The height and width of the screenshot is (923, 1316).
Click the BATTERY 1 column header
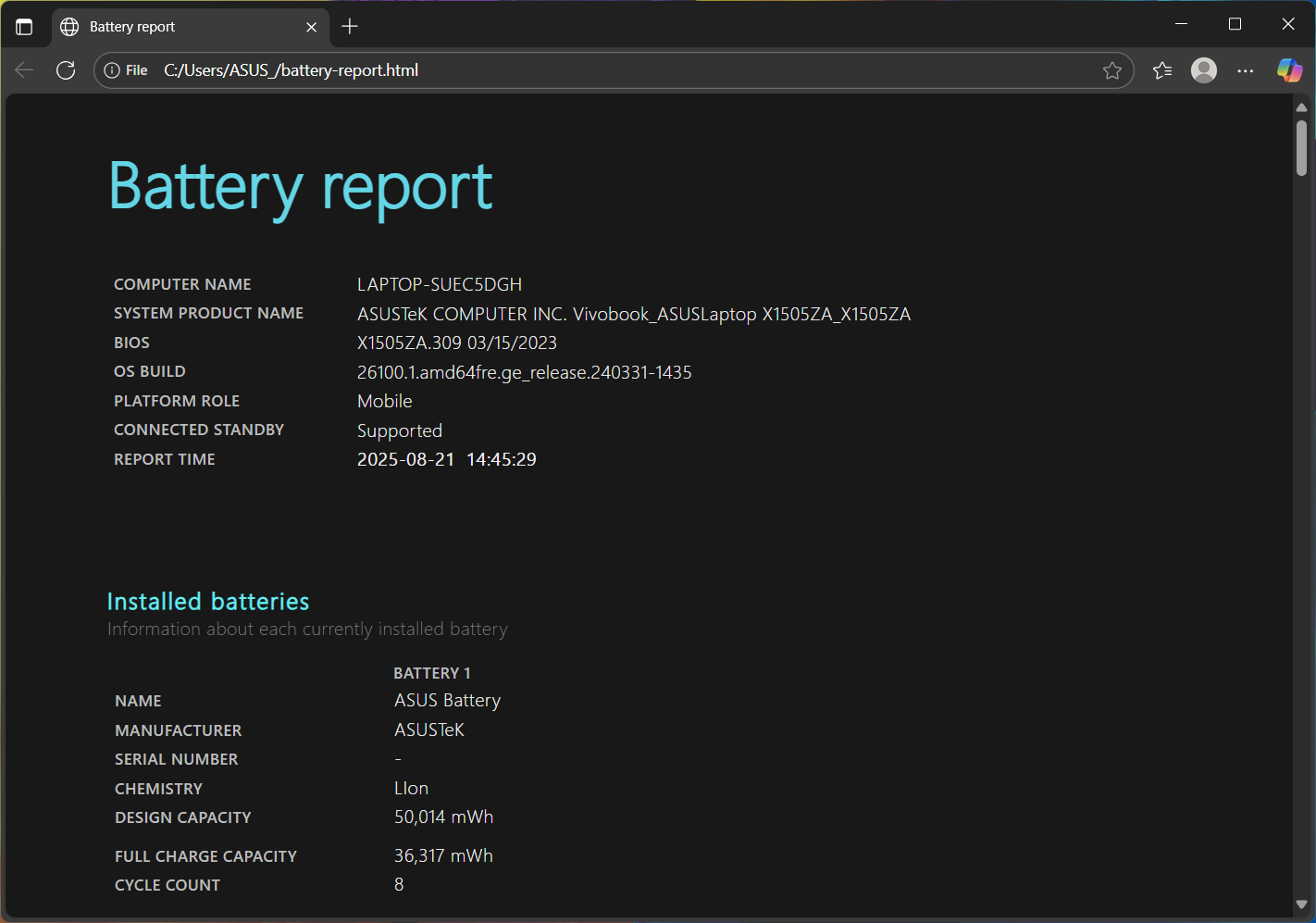click(432, 673)
